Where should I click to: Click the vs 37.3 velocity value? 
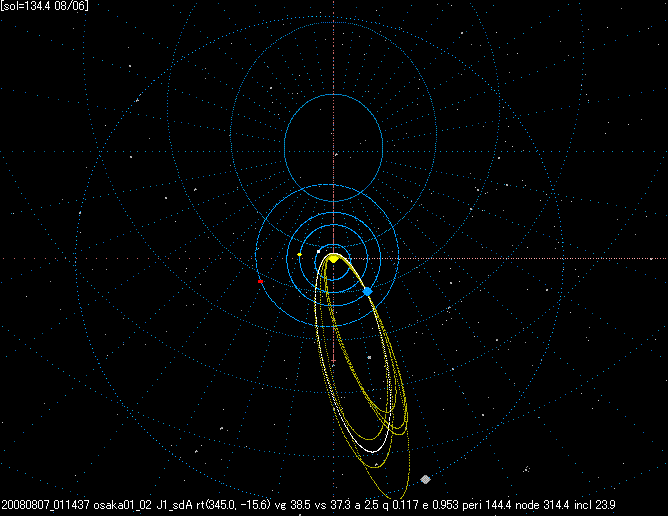(x=331, y=505)
